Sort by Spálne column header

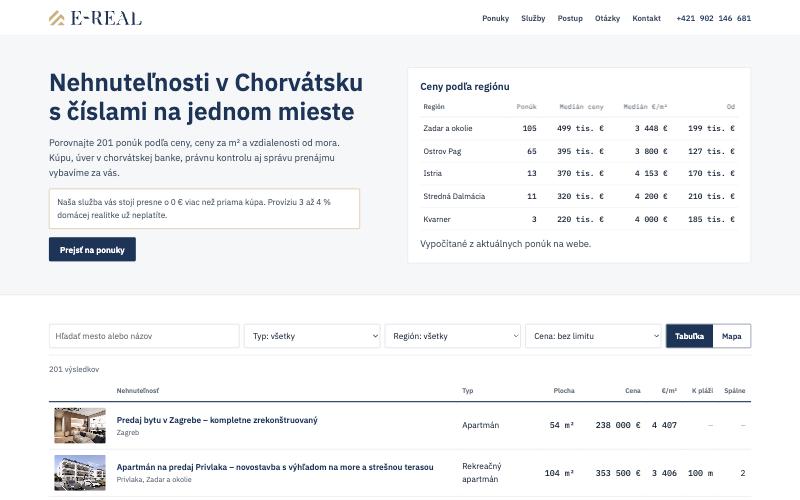pyautogui.click(x=735, y=391)
